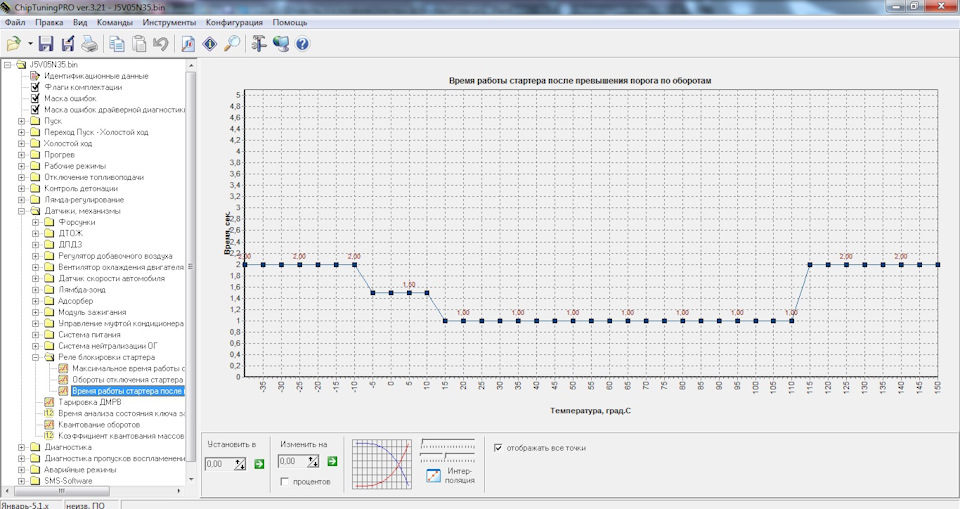Click the curve shape preview thumbnail
This screenshot has height=509, width=960.
click(x=382, y=464)
